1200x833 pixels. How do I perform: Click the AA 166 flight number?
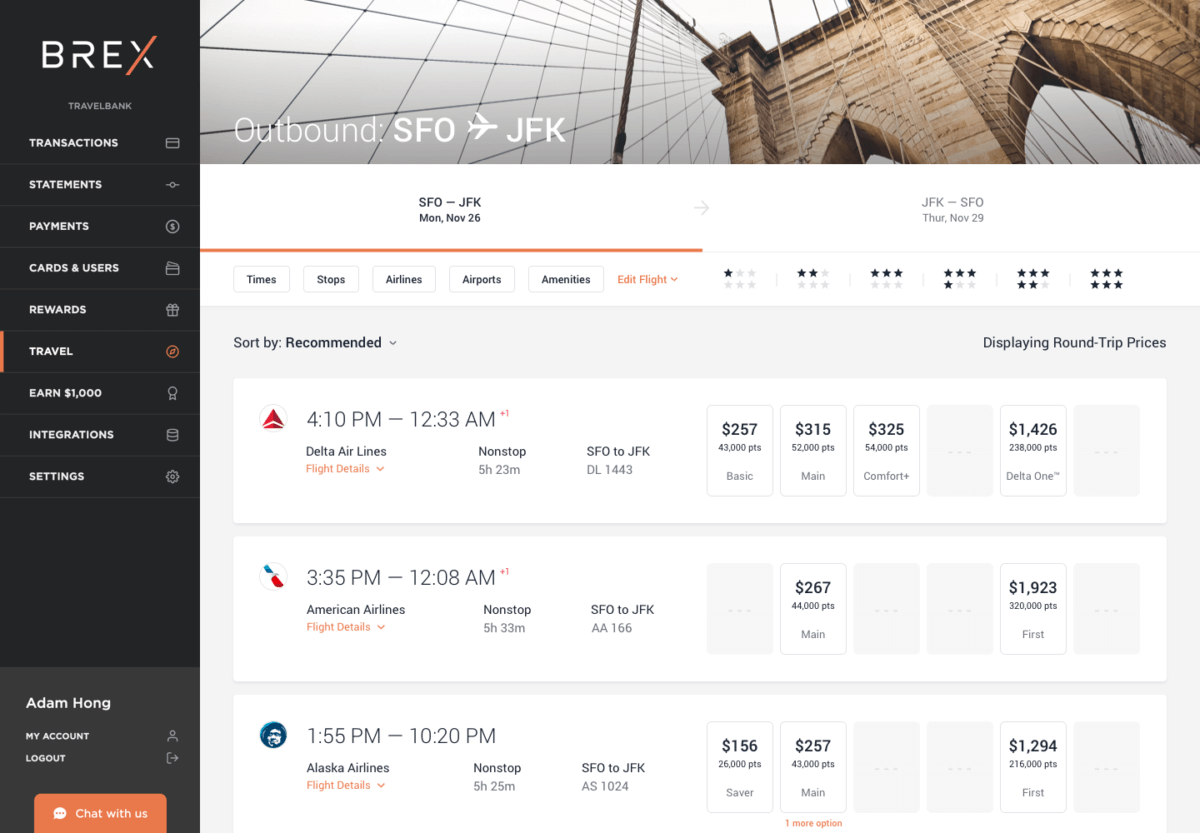click(x=612, y=628)
